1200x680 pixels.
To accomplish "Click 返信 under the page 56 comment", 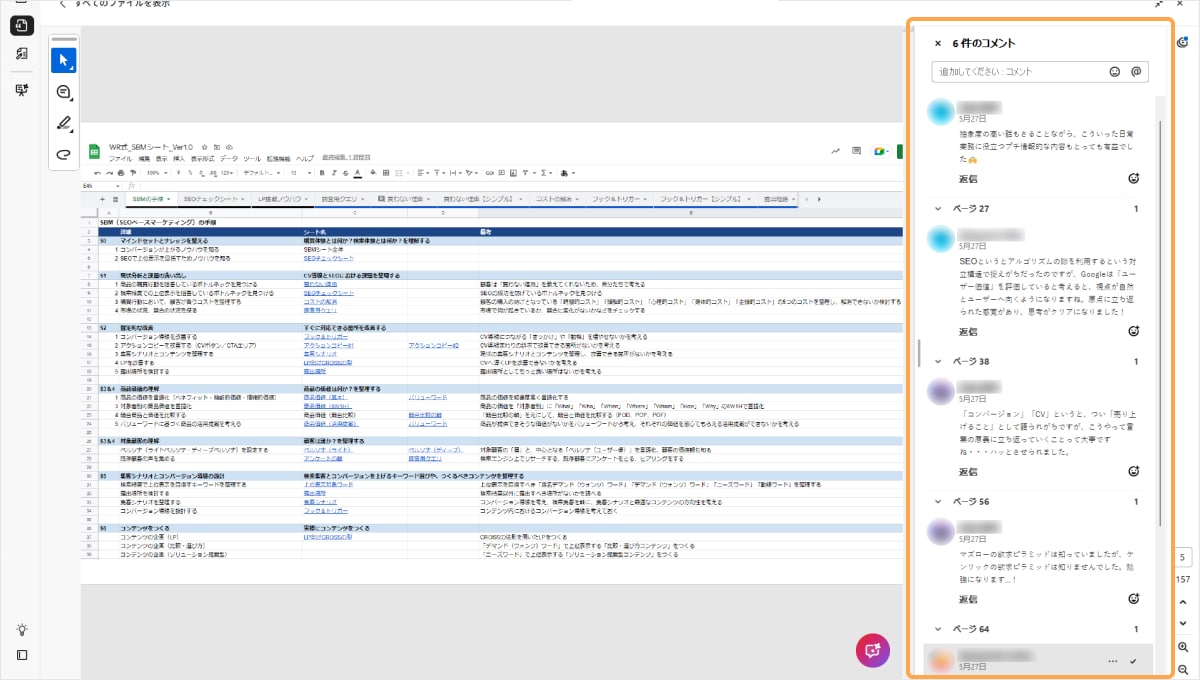I will (968, 599).
